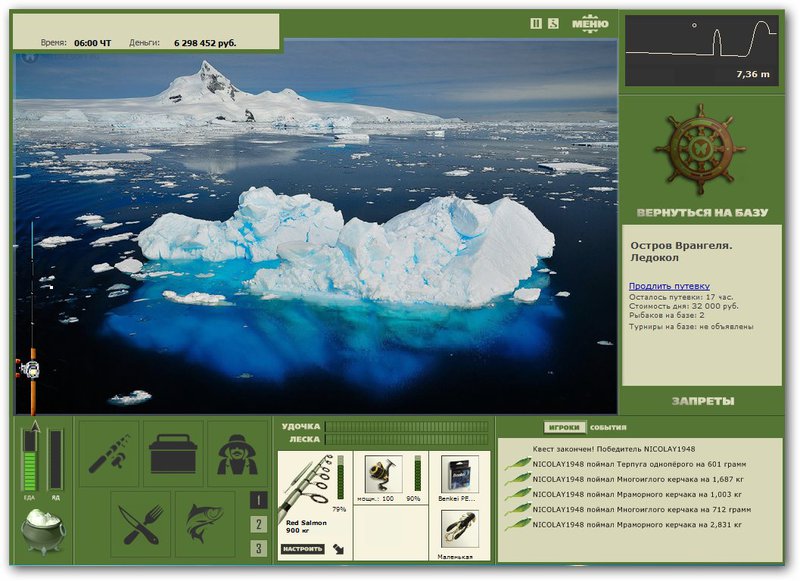Viewport: 800px width, 581px height.
Task: Switch to rod slot 1
Action: pyautogui.click(x=259, y=500)
